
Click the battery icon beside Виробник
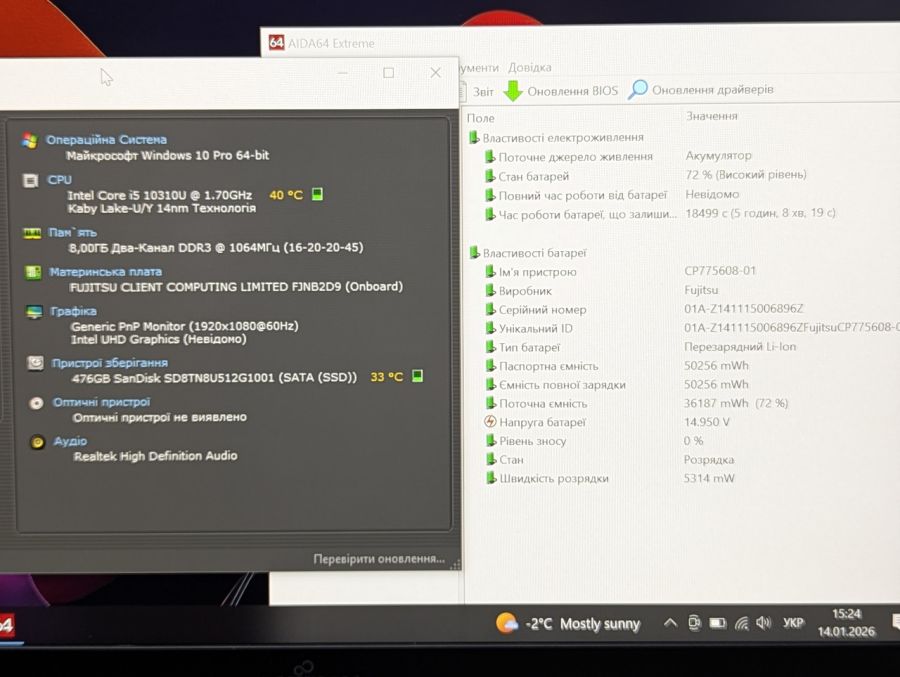(490, 291)
